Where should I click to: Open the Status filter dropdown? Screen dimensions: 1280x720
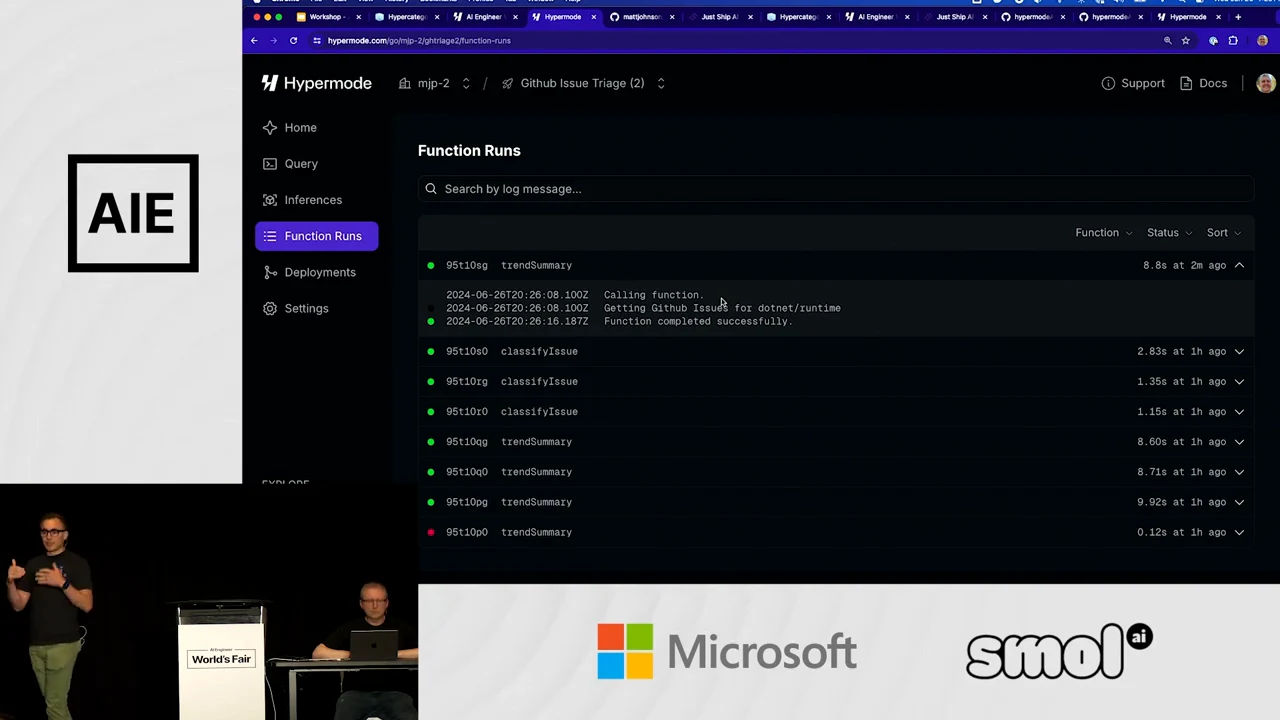click(1170, 233)
